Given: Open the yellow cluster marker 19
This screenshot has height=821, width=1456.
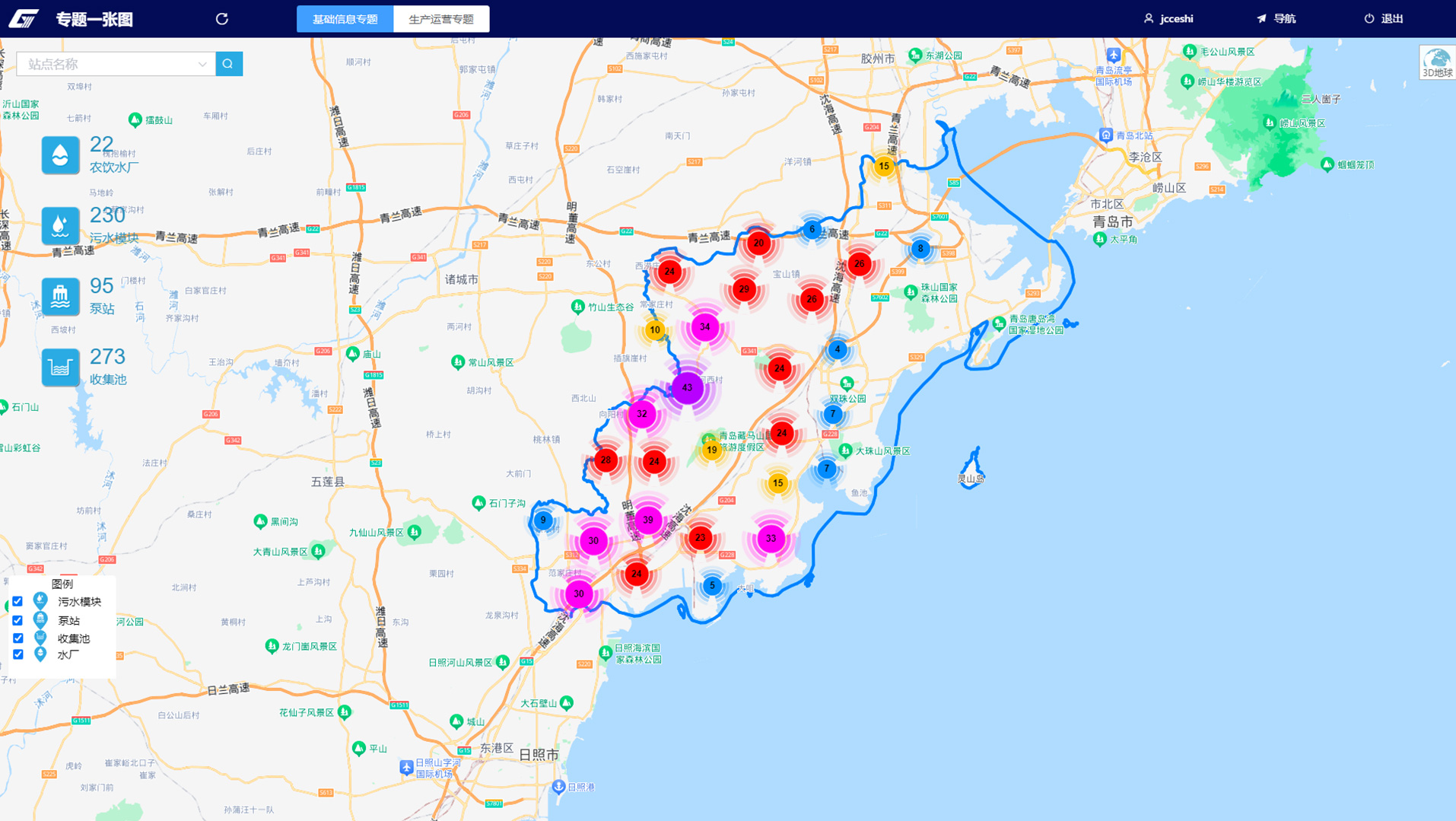Looking at the screenshot, I should click(711, 450).
